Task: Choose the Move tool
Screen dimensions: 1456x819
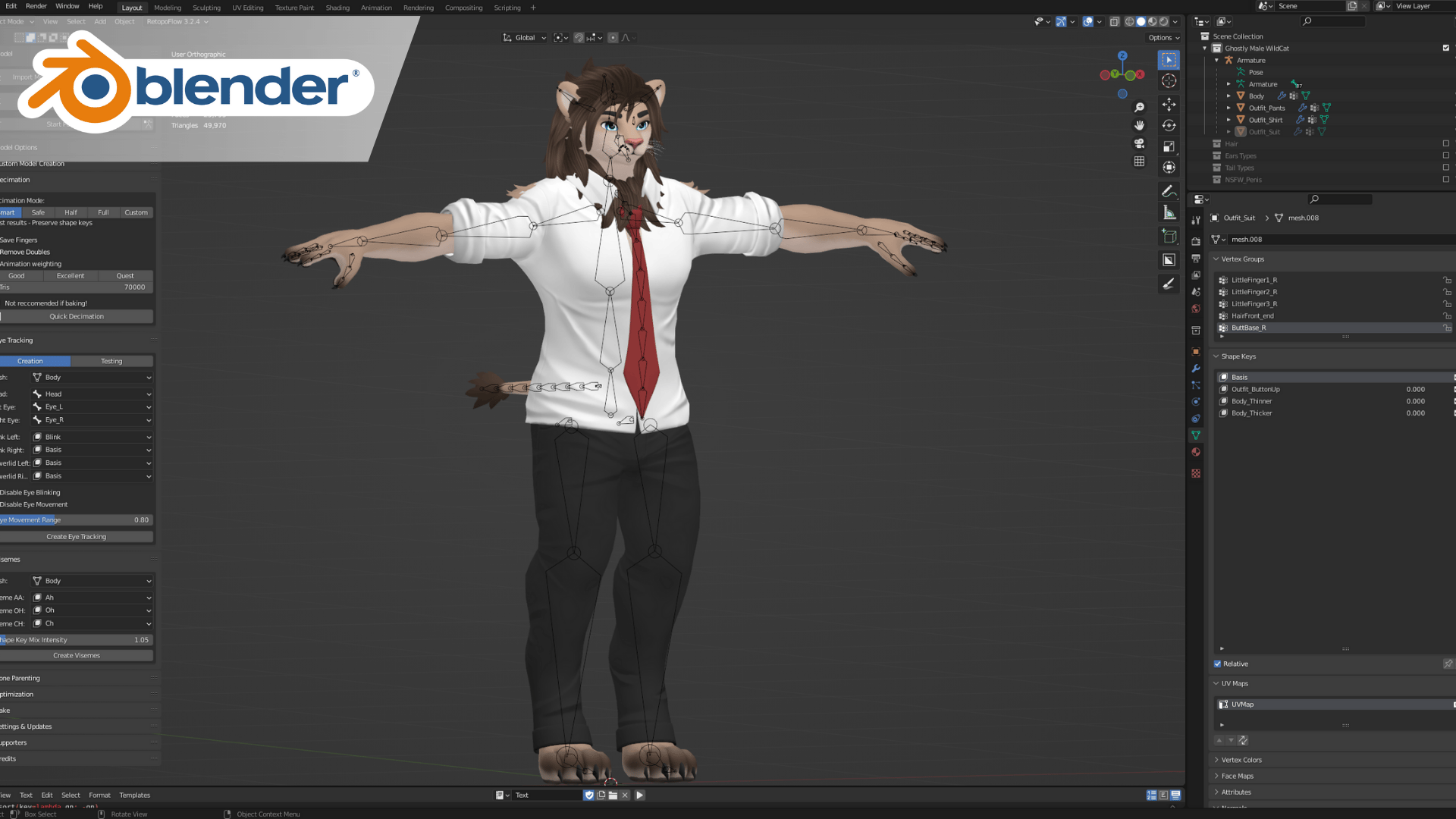Action: (1169, 104)
